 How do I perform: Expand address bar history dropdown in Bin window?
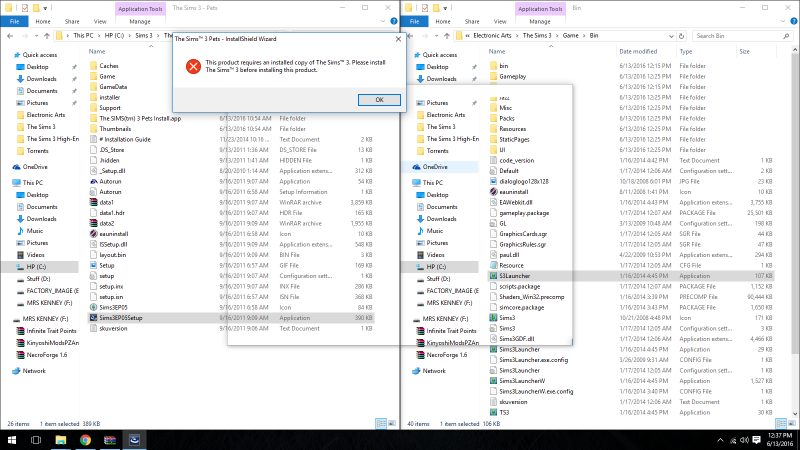pyautogui.click(x=671, y=36)
